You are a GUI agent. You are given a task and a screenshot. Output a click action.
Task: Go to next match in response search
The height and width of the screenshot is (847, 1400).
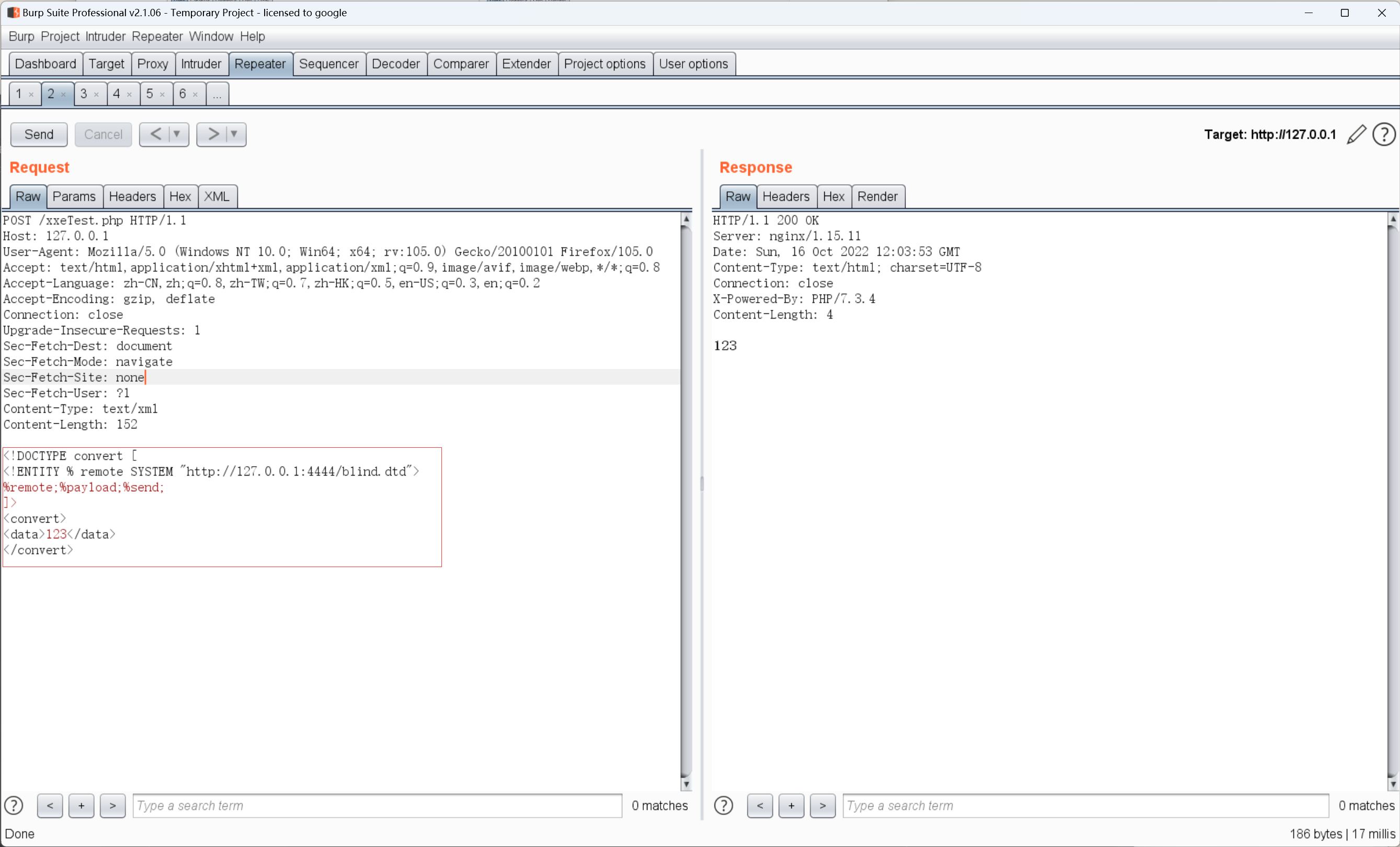click(x=822, y=806)
